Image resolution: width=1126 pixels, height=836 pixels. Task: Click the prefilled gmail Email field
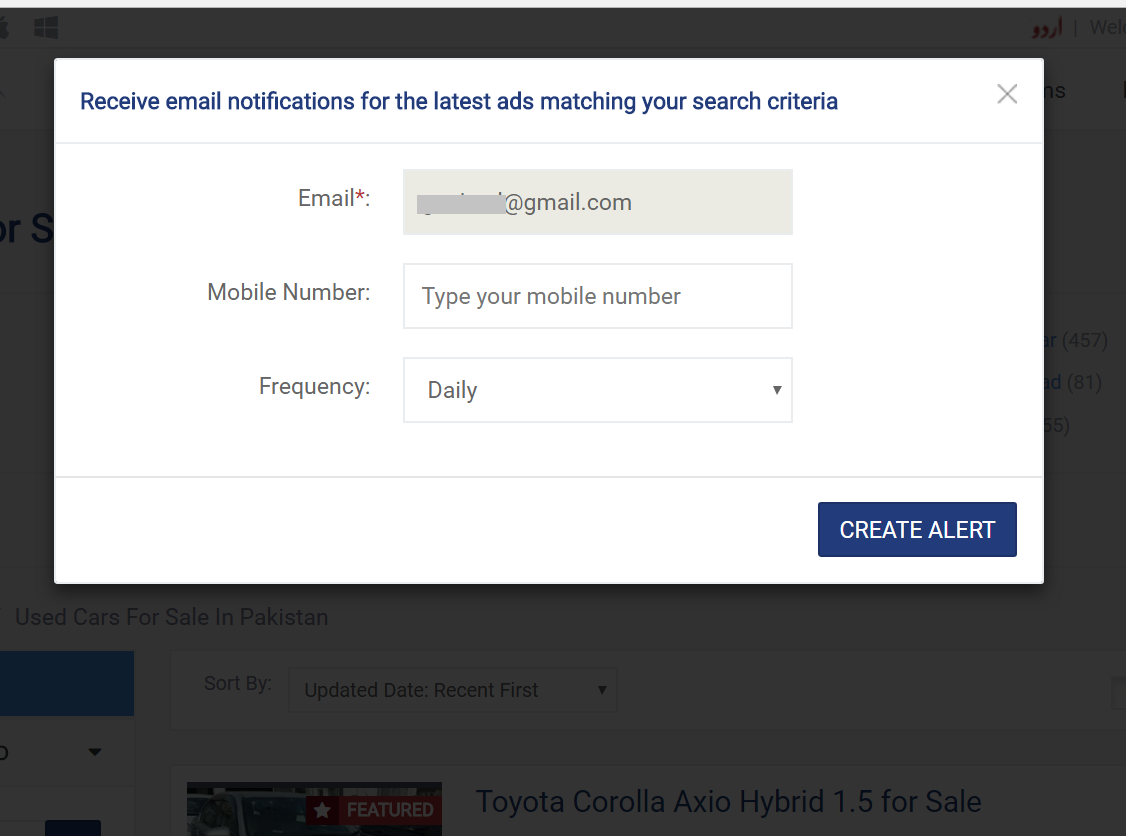coord(597,202)
